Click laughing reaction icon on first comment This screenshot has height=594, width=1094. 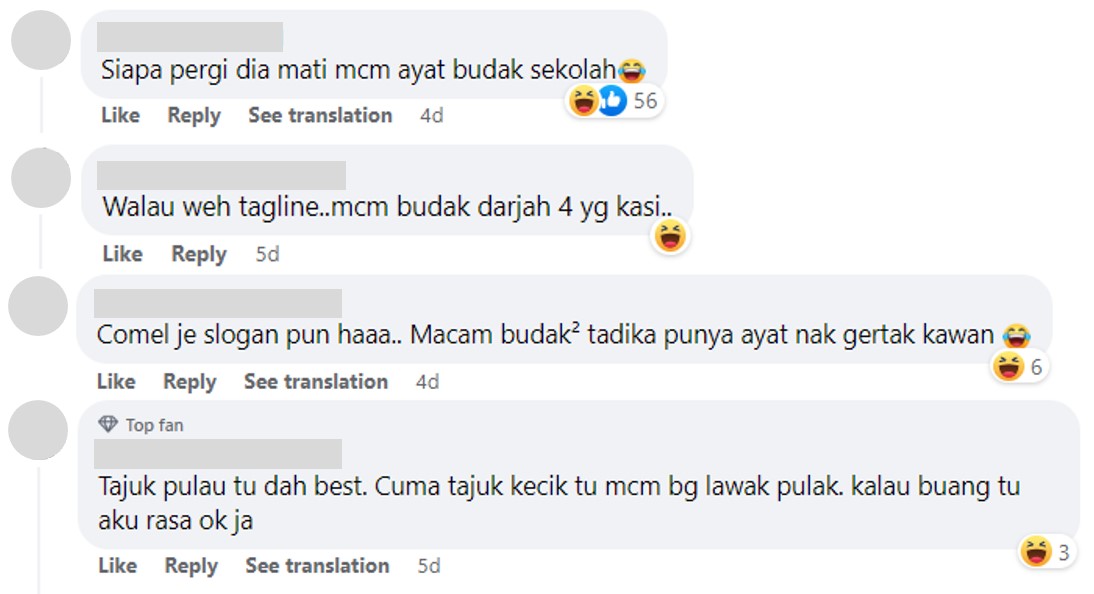pos(584,100)
